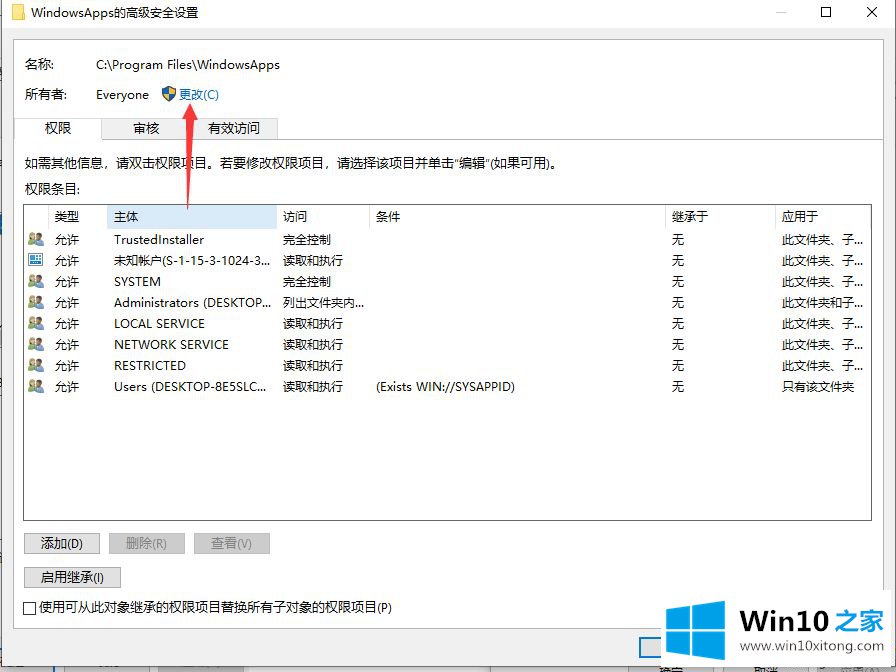Select the group icon of the Administrators row
This screenshot has height=672, width=896.
click(x=36, y=302)
